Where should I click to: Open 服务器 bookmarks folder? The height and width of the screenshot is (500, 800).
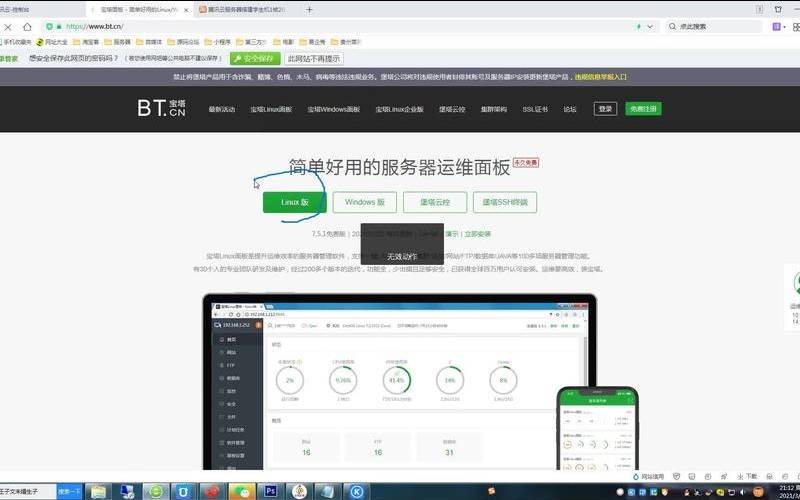117,42
